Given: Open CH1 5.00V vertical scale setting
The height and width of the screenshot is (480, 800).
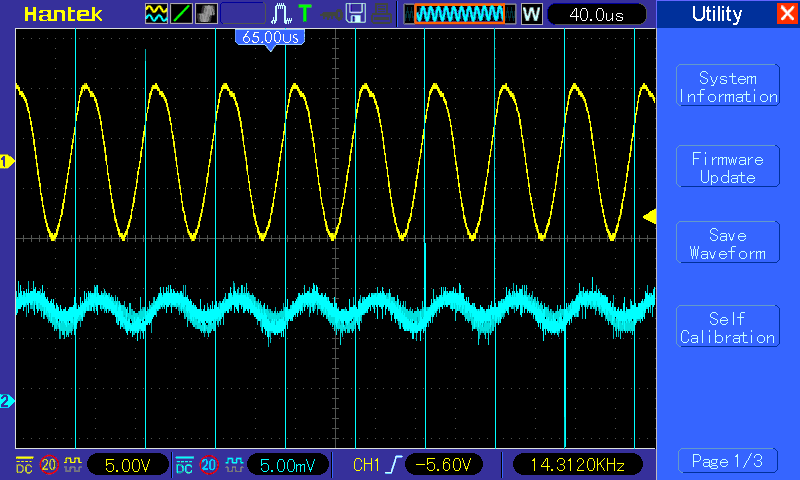Looking at the screenshot, I should (x=128, y=465).
